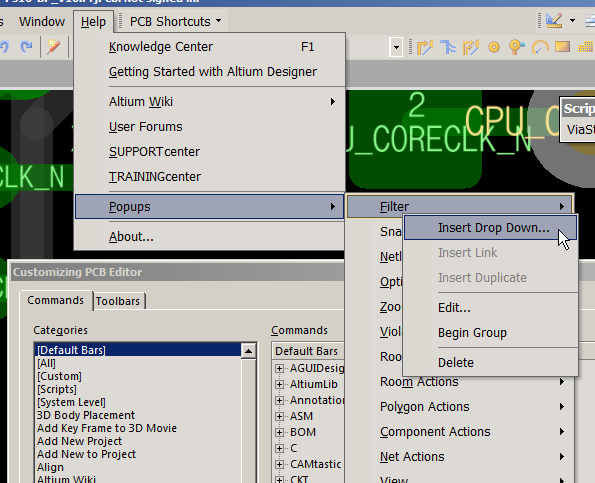The width and height of the screenshot is (595, 483).
Task: Open the Altium Wiki submenu
Action: coord(210,102)
